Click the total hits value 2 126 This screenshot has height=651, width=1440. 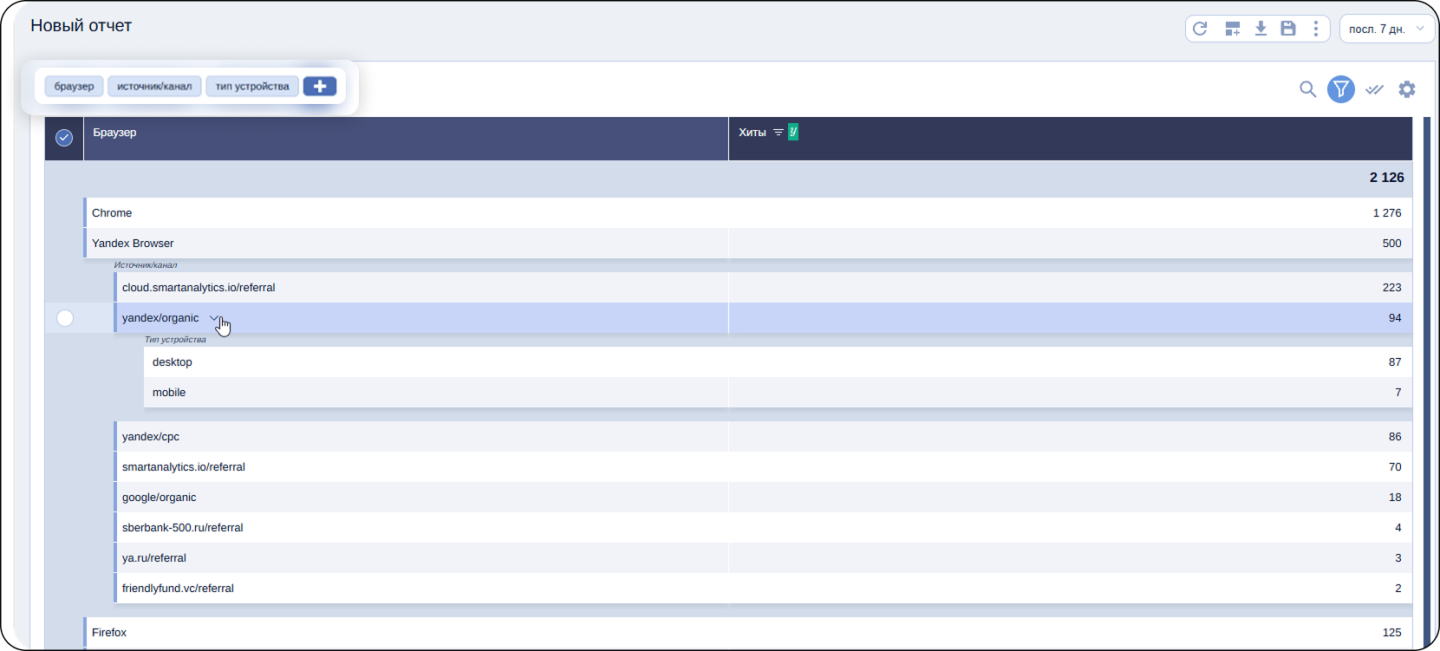tap(1386, 177)
